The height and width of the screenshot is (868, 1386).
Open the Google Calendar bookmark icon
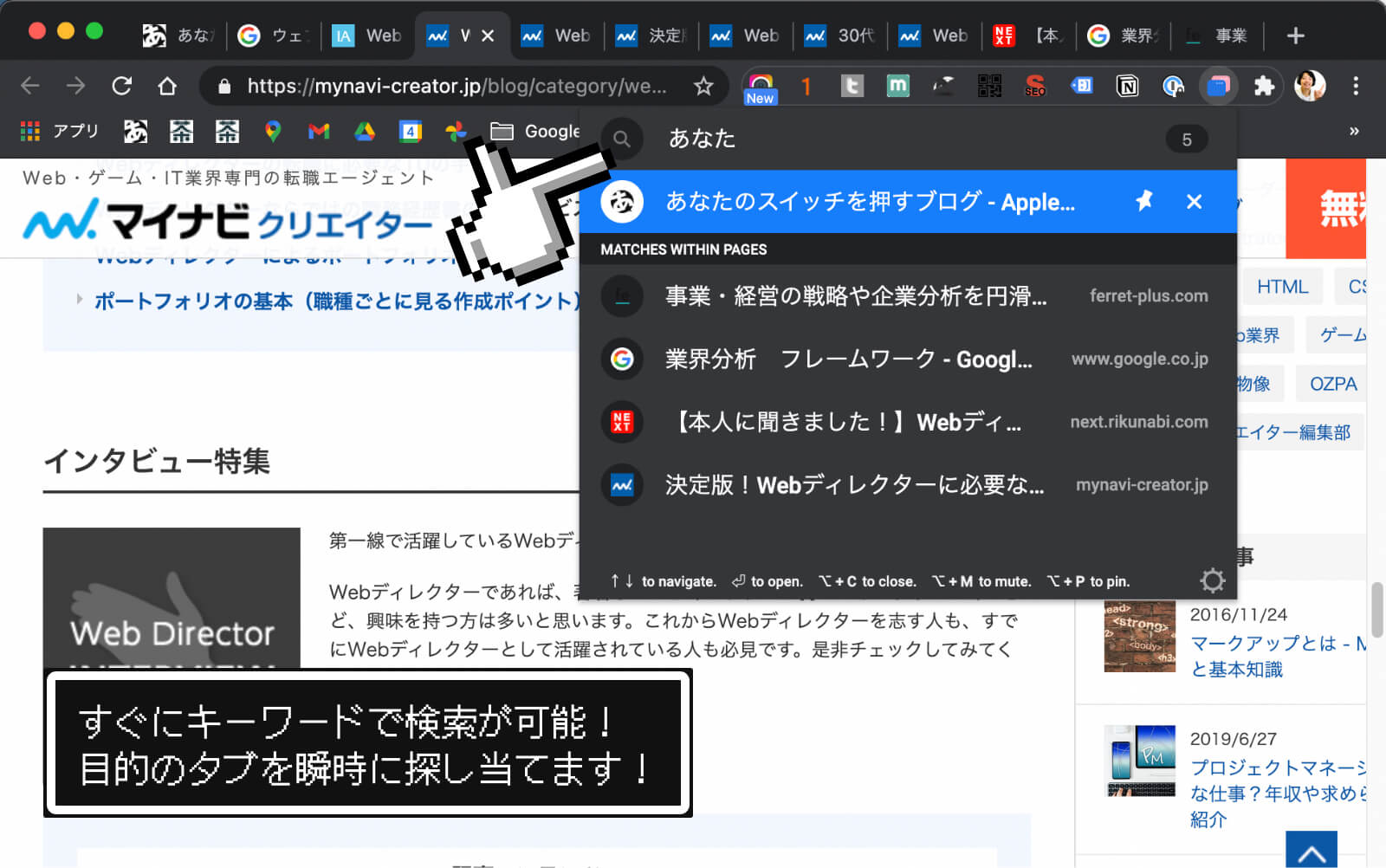(411, 131)
